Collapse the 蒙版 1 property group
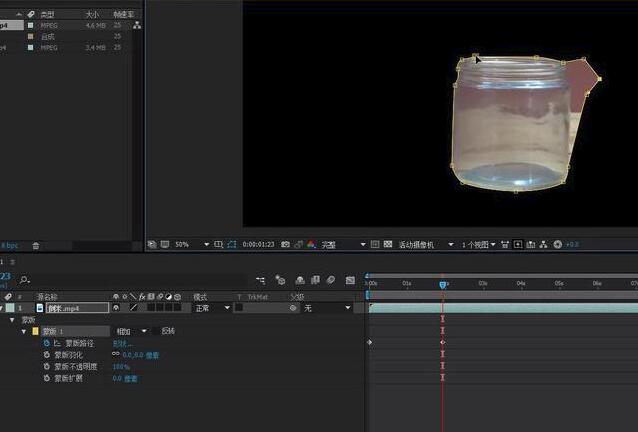The height and width of the screenshot is (432, 638). 24,331
